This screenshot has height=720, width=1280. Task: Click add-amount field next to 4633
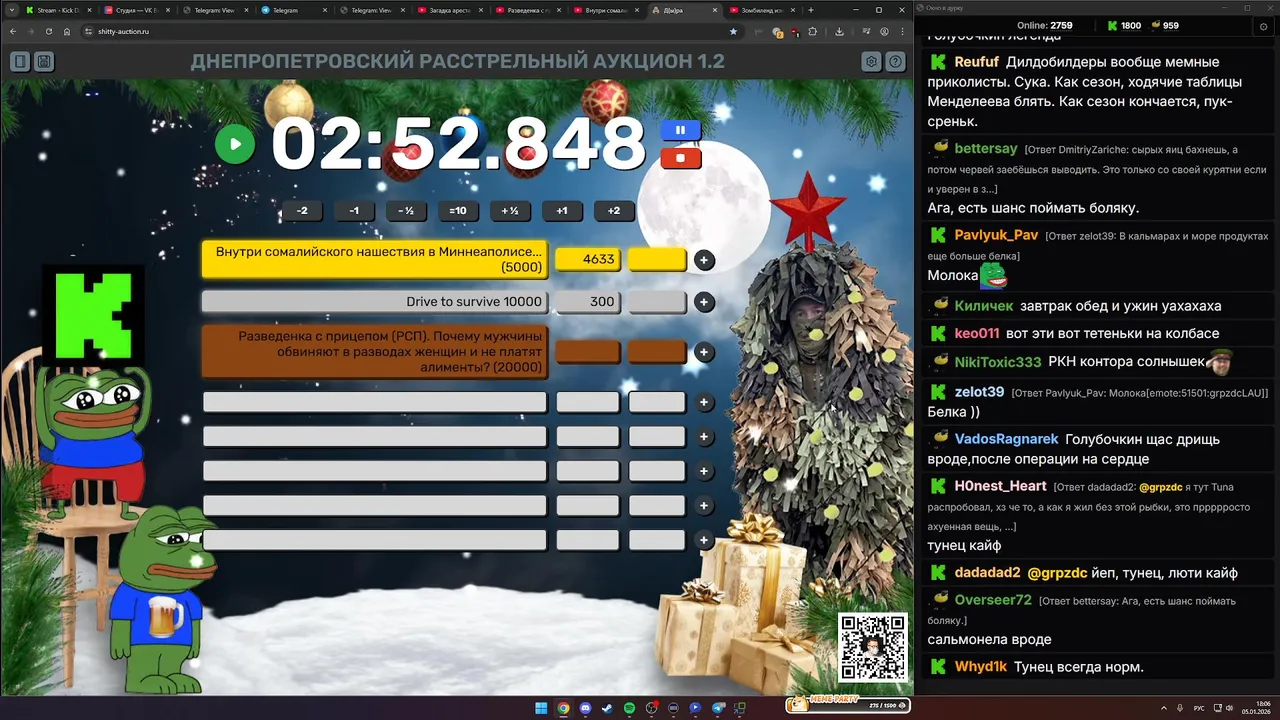pyautogui.click(x=657, y=259)
